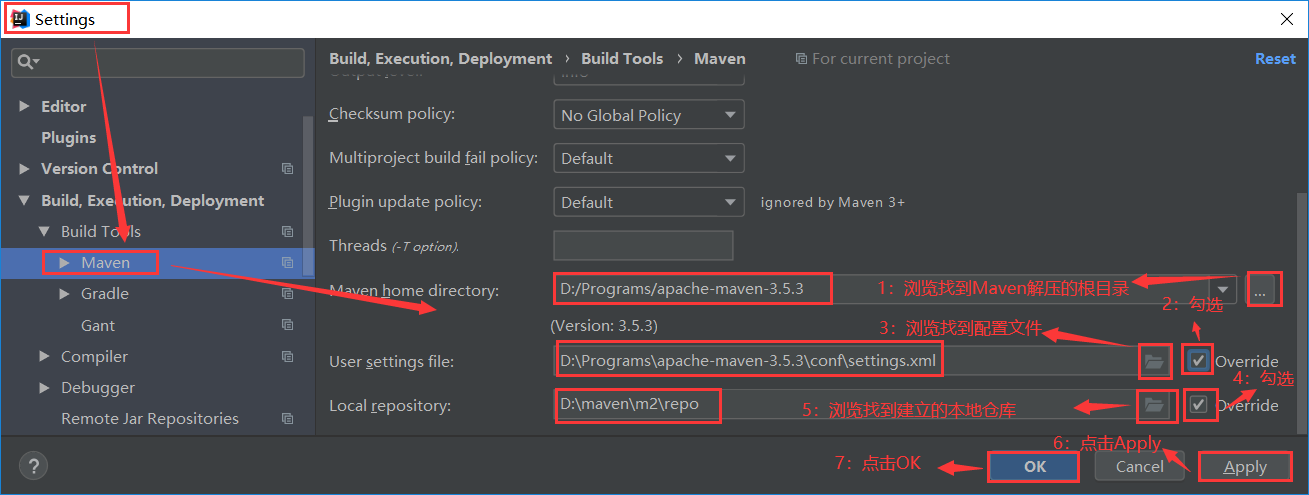
Task: Click project-level icon beside Remote Jar Repositories
Action: point(287,419)
